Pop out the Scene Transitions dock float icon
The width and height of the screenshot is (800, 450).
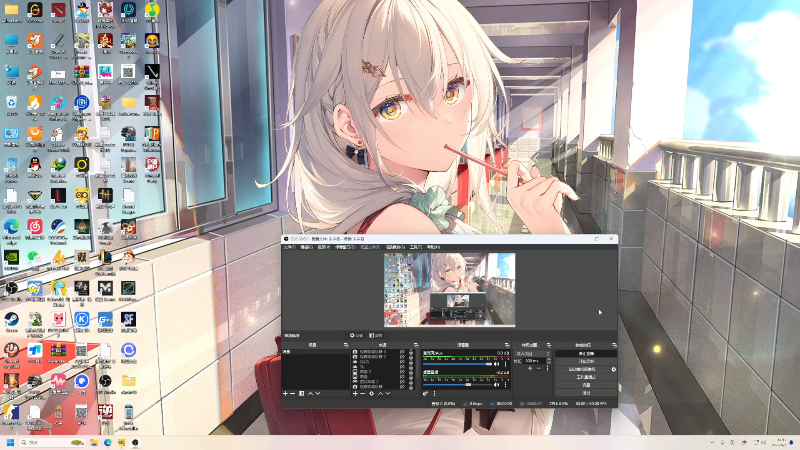coord(548,345)
